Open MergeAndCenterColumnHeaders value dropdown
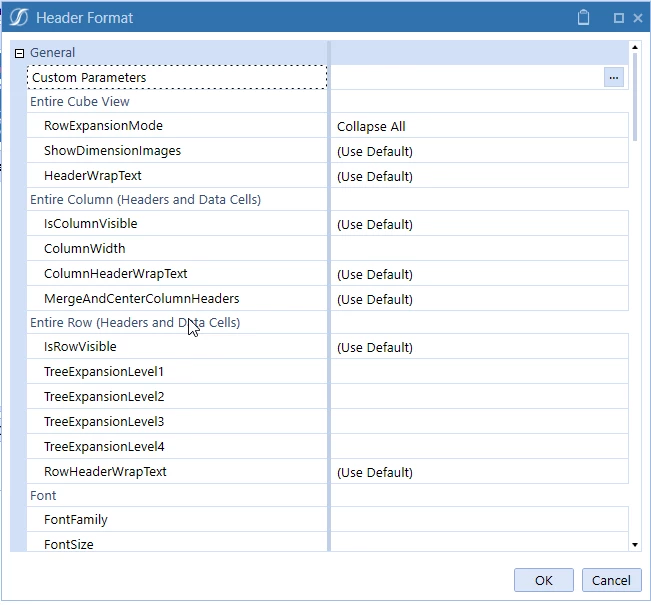Image resolution: width=651 pixels, height=605 pixels. click(479, 299)
